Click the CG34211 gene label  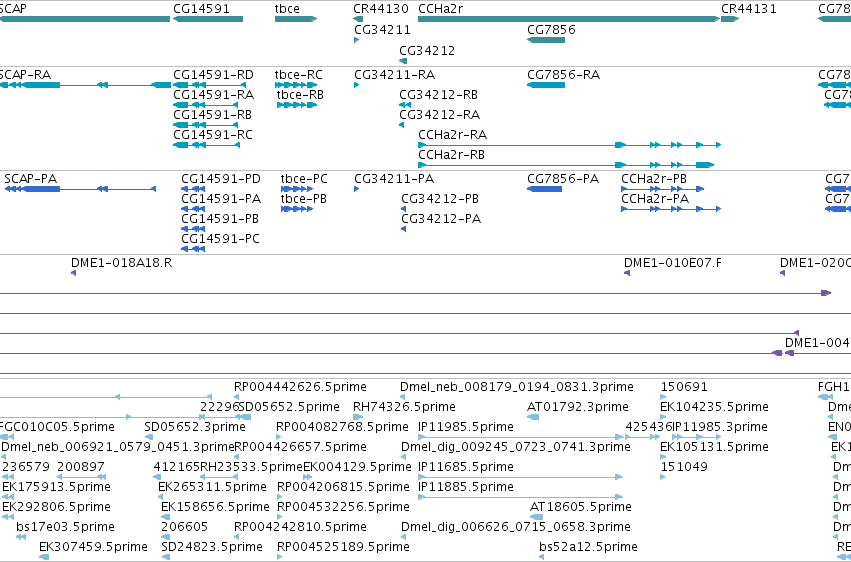(383, 29)
